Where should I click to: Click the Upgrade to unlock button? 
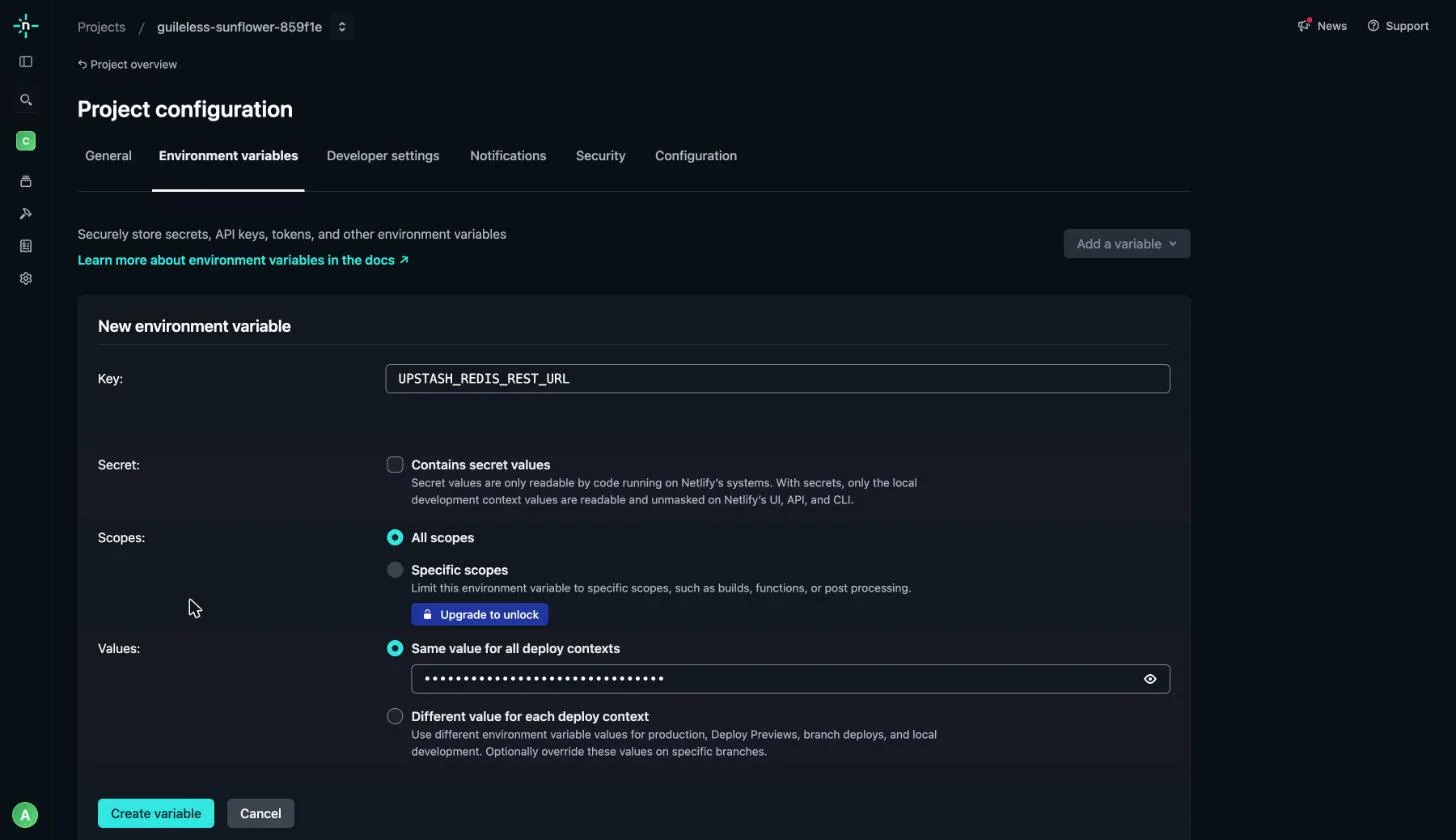click(x=480, y=615)
